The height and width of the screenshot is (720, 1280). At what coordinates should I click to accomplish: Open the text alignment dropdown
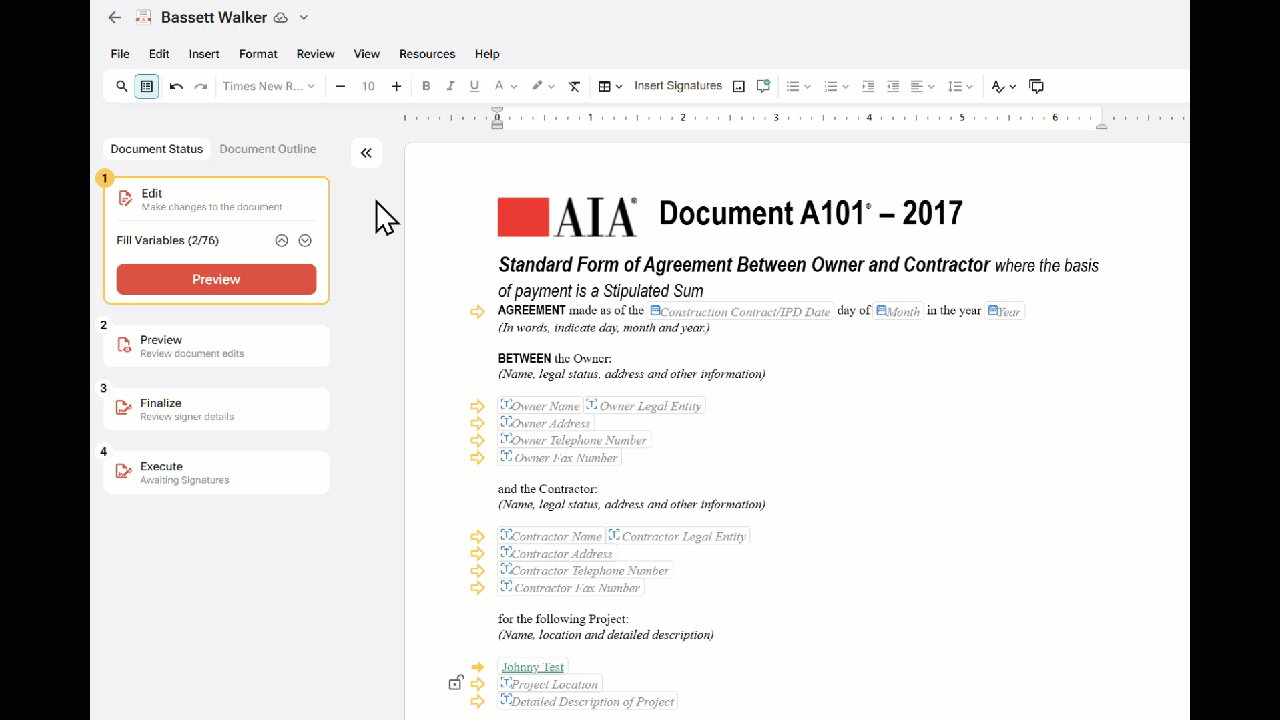tap(922, 87)
